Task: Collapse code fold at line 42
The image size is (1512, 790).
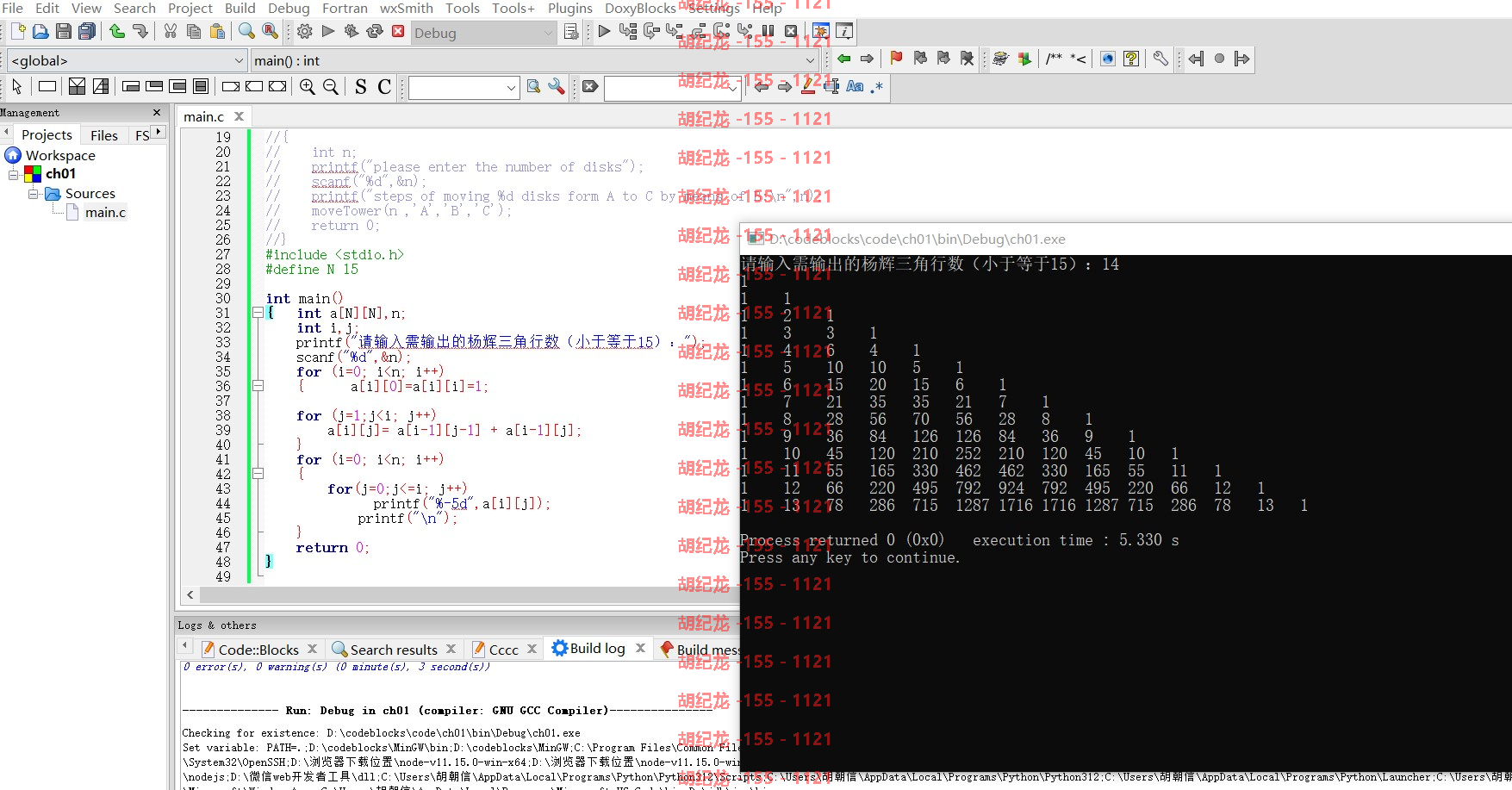Action: (258, 473)
